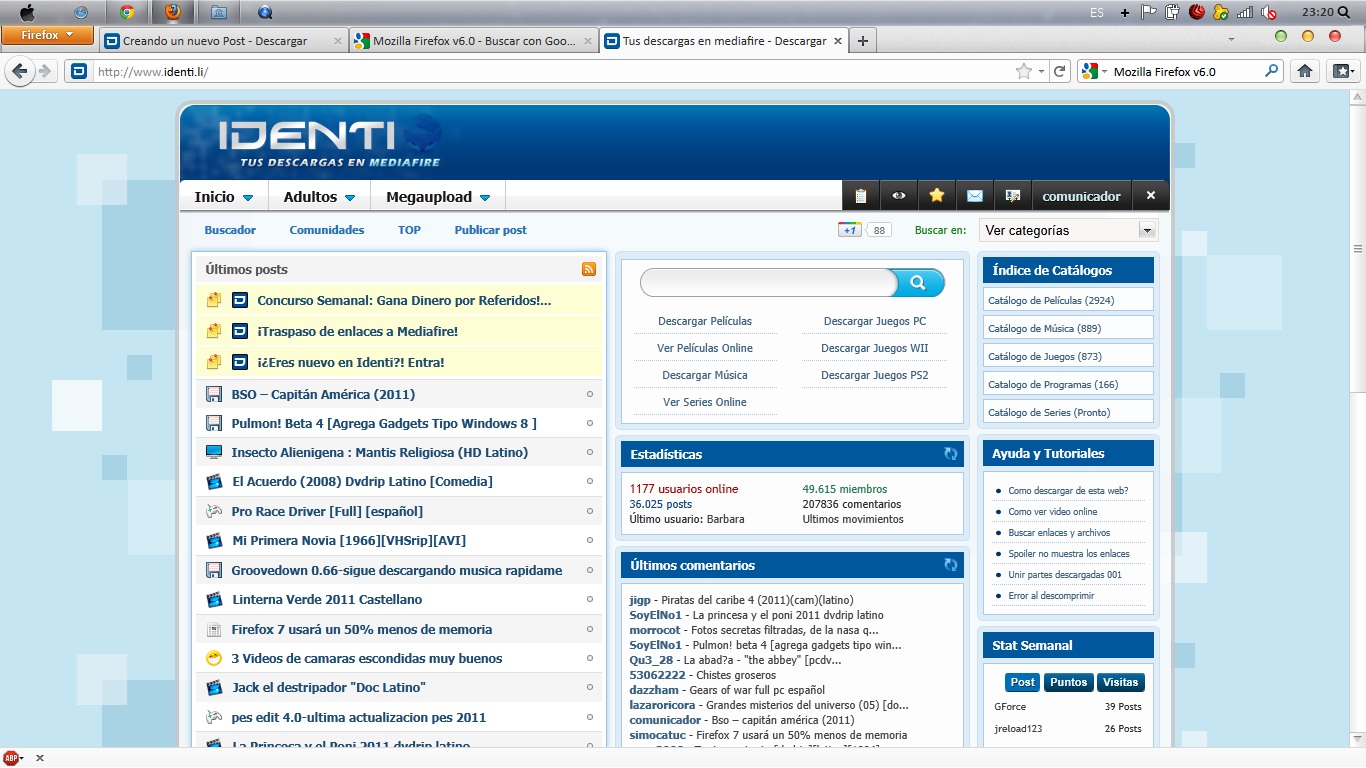The image size is (1366, 768).
Task: Click muted volume icon in system tray
Action: pos(1269,12)
